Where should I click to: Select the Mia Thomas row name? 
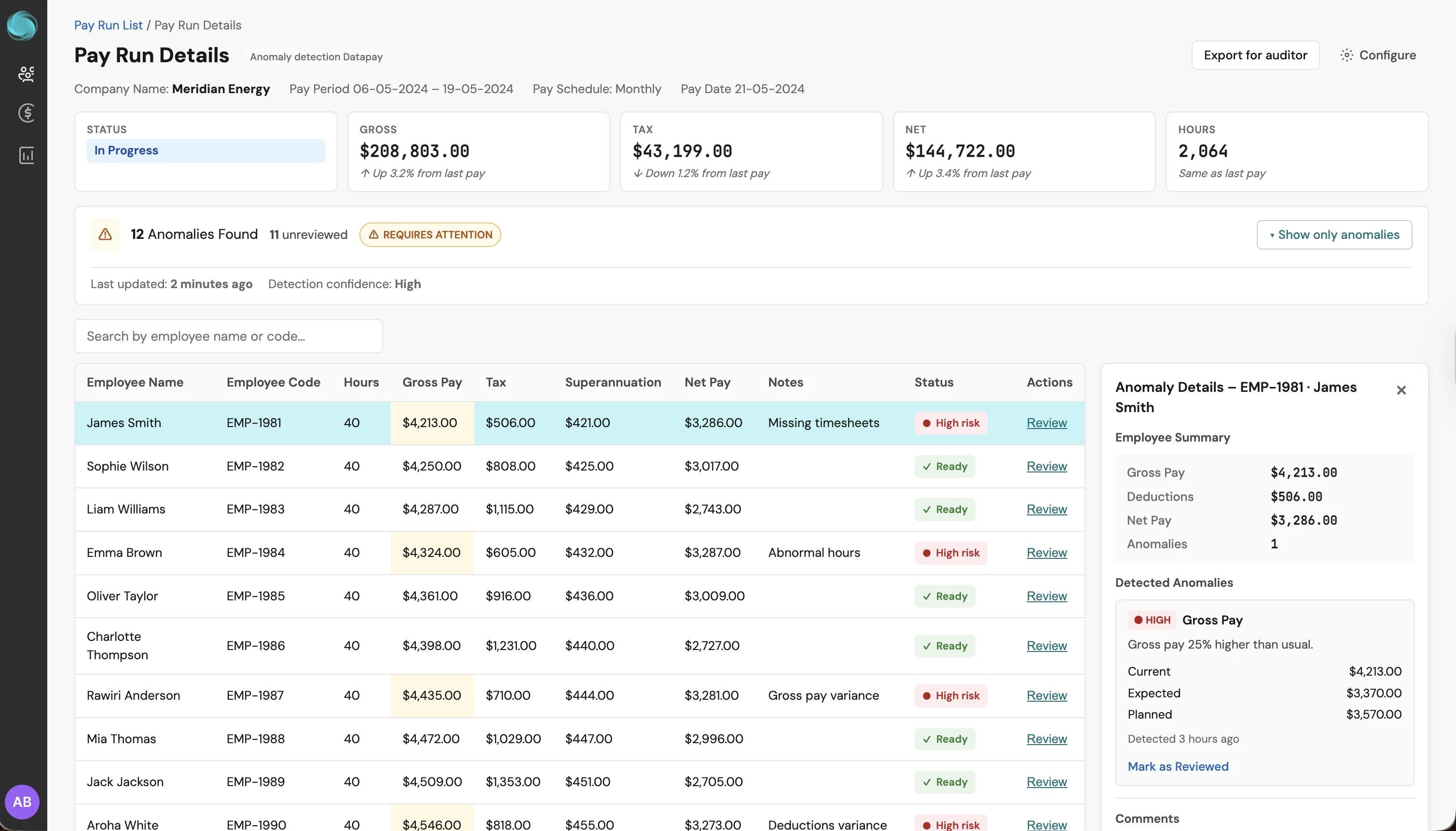[121, 738]
